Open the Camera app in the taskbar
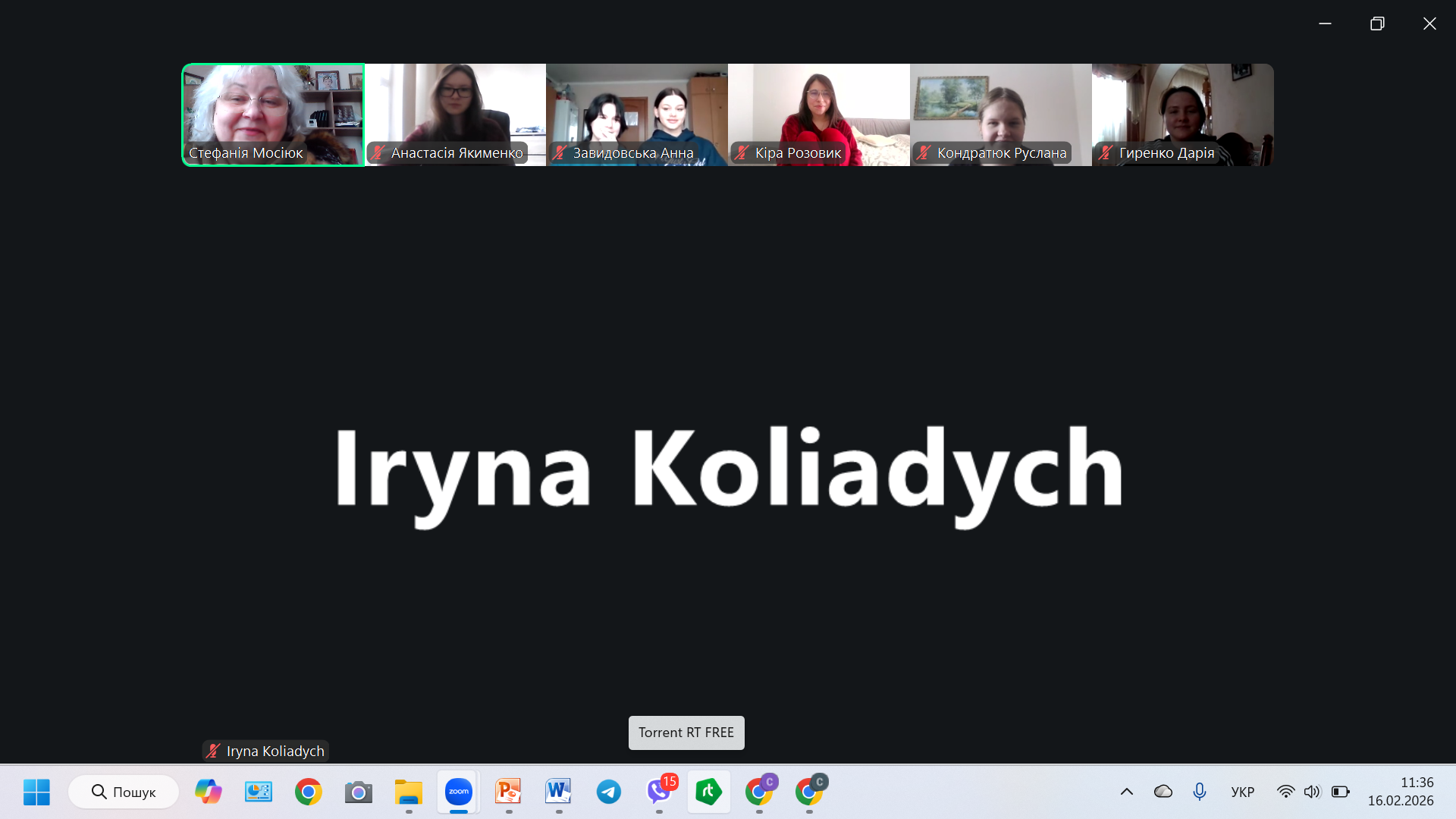1456x819 pixels. (x=358, y=792)
